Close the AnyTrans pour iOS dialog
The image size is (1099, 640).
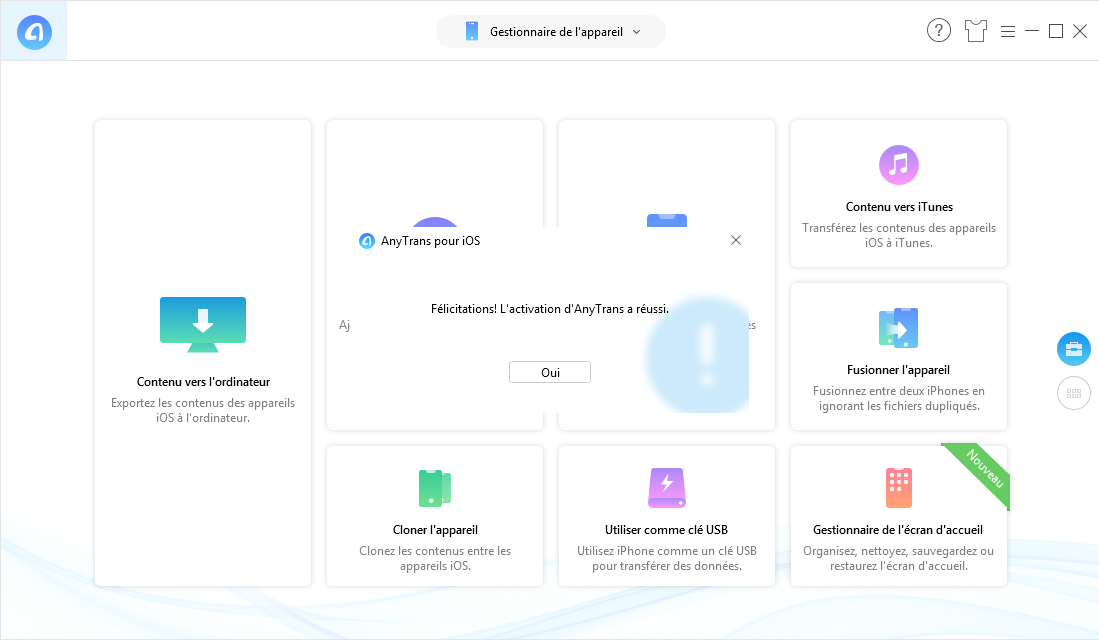click(x=736, y=240)
